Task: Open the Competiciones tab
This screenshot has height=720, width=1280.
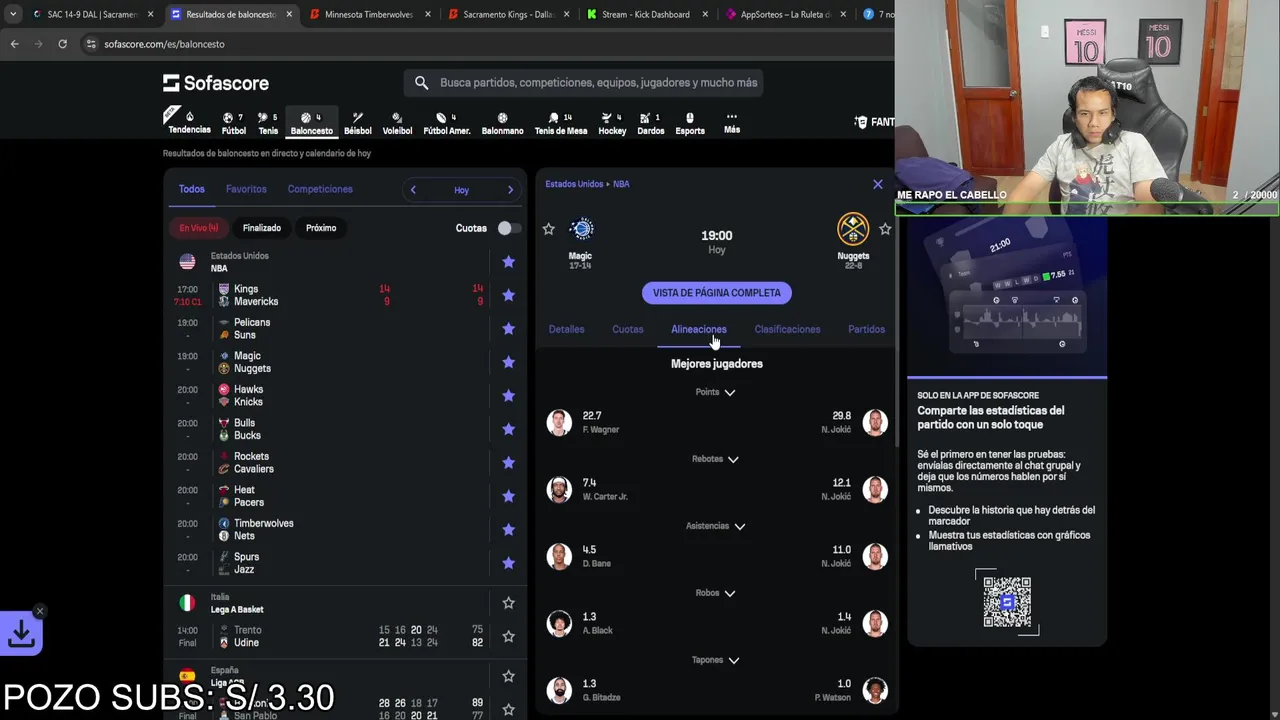Action: (x=320, y=189)
